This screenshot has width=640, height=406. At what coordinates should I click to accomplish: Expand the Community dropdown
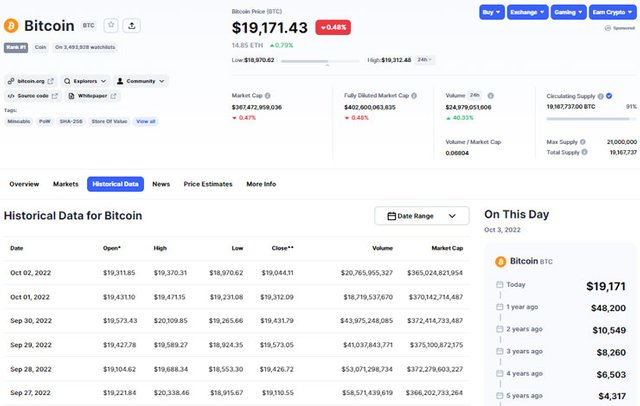tap(140, 81)
